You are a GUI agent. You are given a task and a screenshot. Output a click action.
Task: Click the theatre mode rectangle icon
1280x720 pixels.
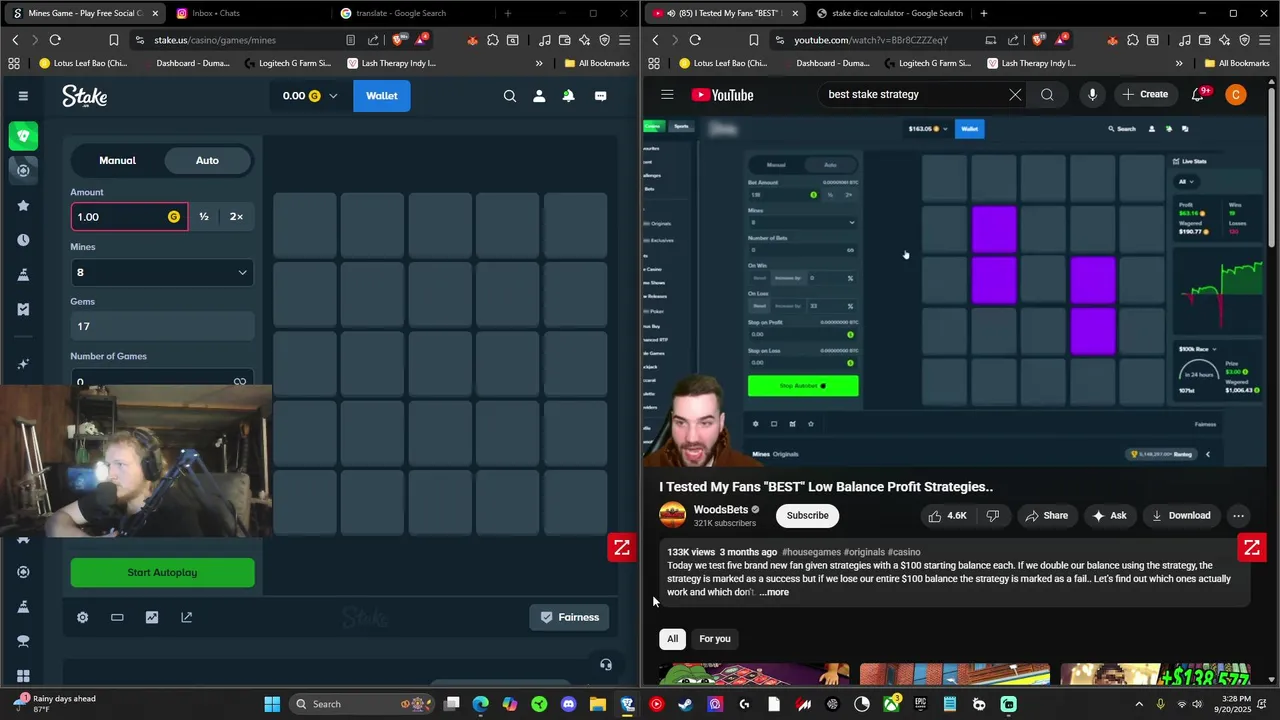click(117, 617)
